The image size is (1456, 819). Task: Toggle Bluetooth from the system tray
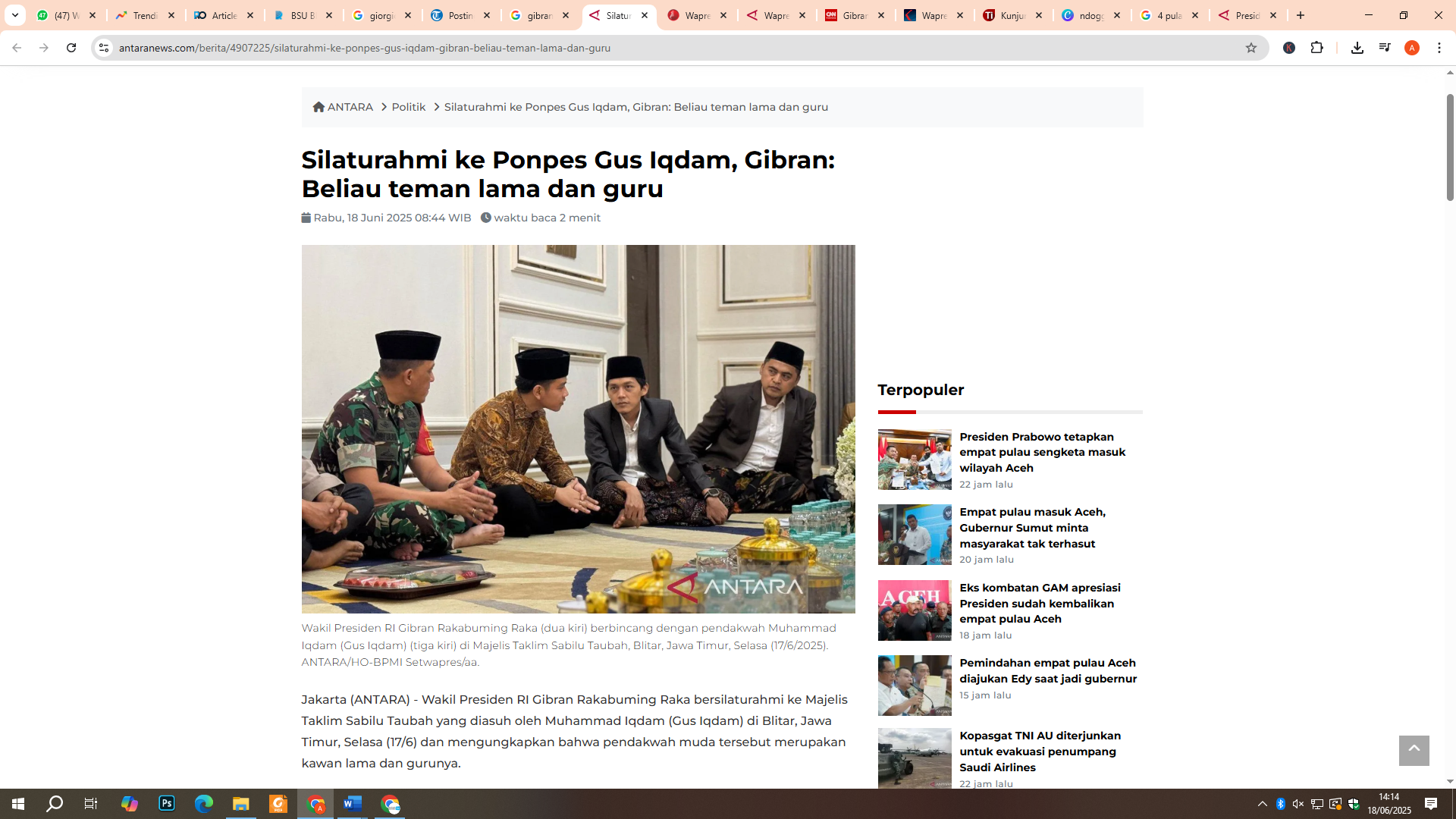(x=1280, y=804)
